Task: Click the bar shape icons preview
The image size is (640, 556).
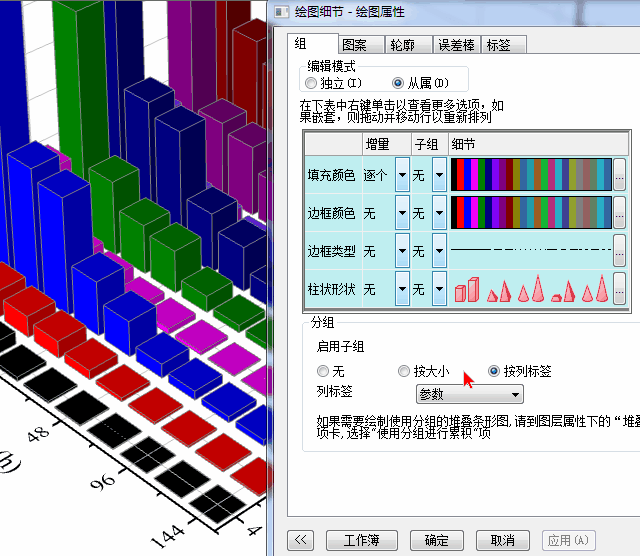Action: point(531,289)
